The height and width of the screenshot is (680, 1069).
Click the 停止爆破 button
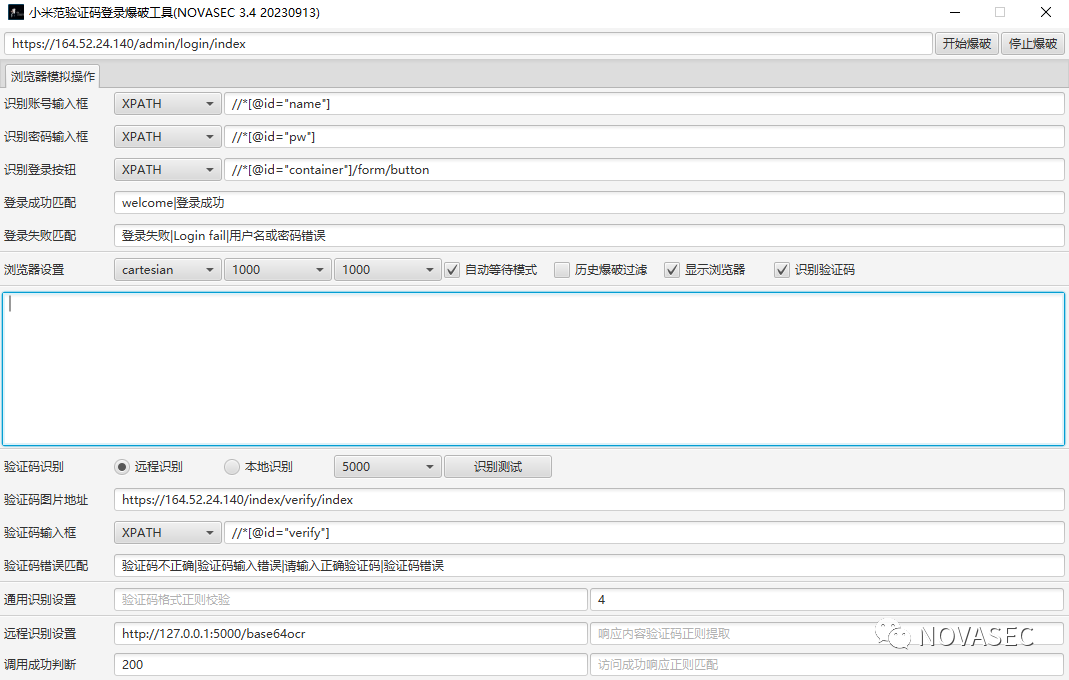click(x=1032, y=44)
